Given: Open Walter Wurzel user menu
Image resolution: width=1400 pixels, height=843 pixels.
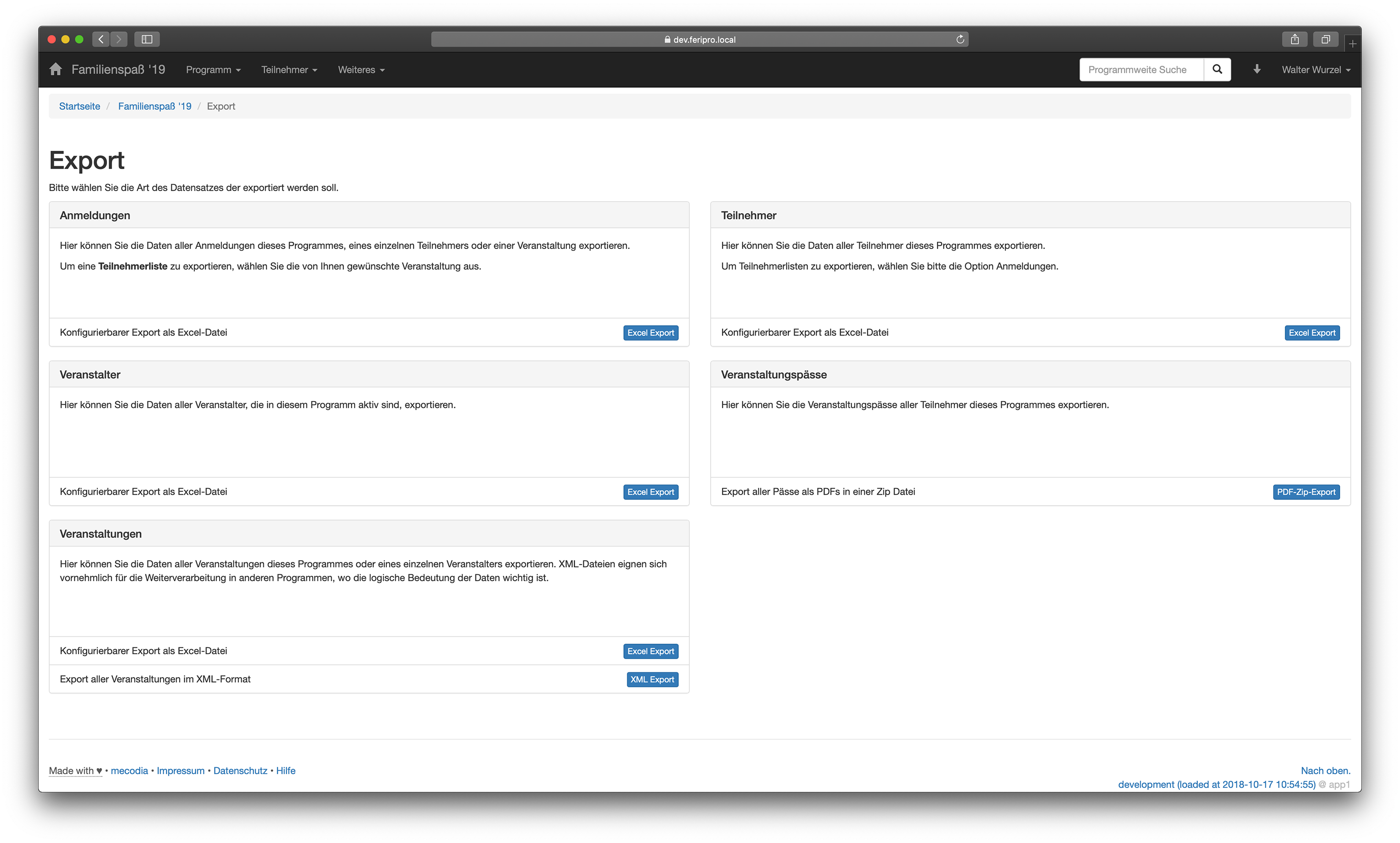Looking at the screenshot, I should tap(1315, 70).
